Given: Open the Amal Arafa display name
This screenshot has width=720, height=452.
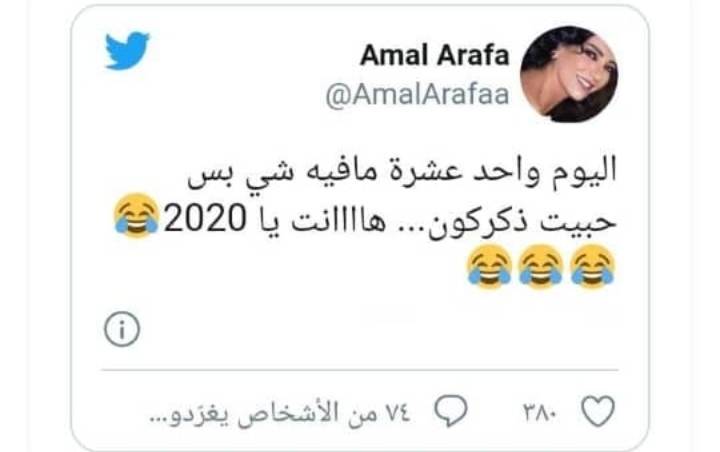Looking at the screenshot, I should (435, 56).
